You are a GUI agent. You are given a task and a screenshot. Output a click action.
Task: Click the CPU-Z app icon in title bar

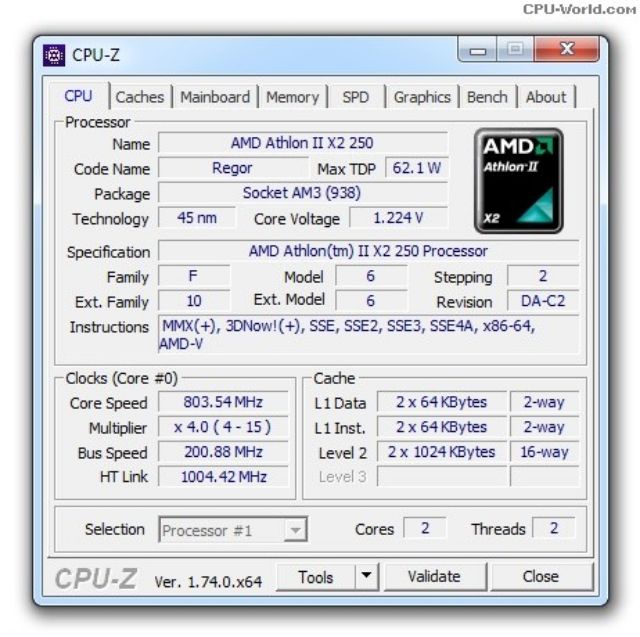54,55
